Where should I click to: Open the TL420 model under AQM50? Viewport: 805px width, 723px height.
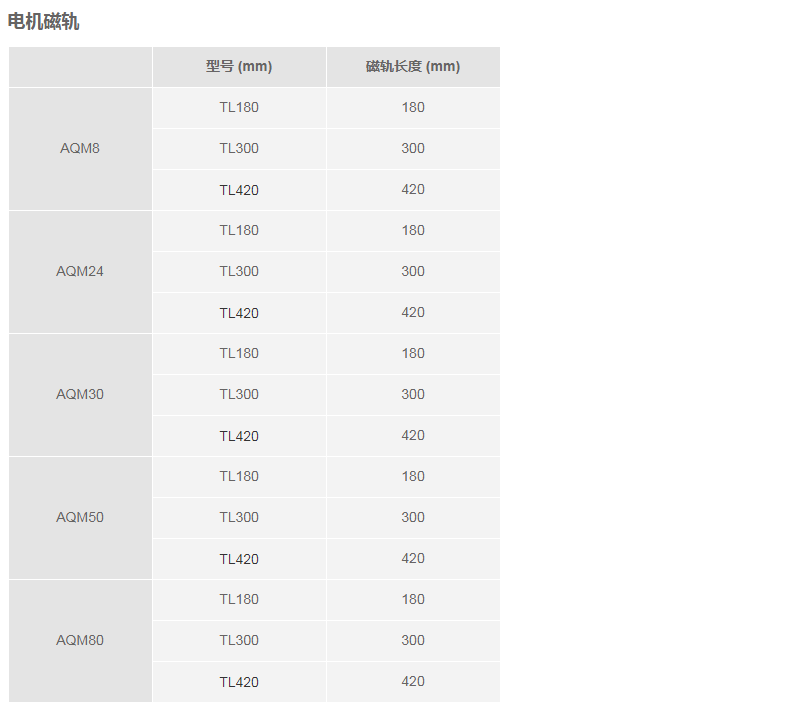click(x=239, y=559)
